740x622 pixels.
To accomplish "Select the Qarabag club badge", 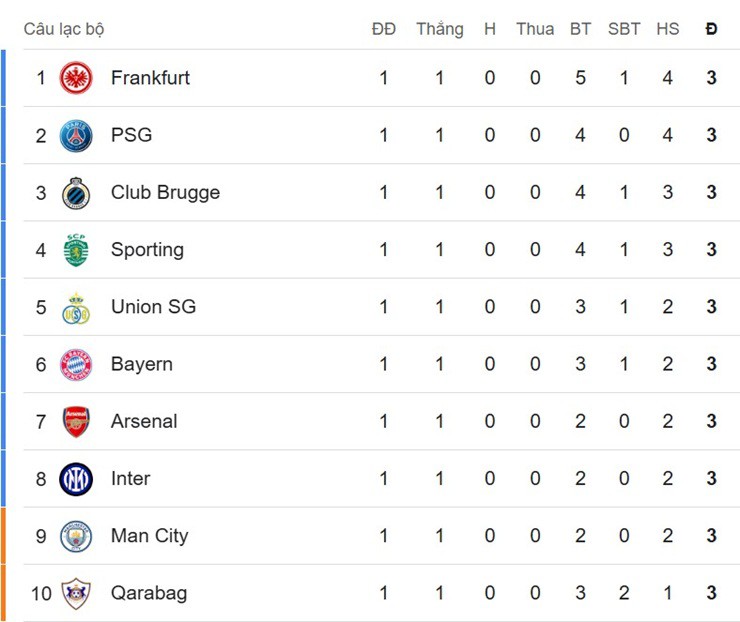I will coord(76,594).
